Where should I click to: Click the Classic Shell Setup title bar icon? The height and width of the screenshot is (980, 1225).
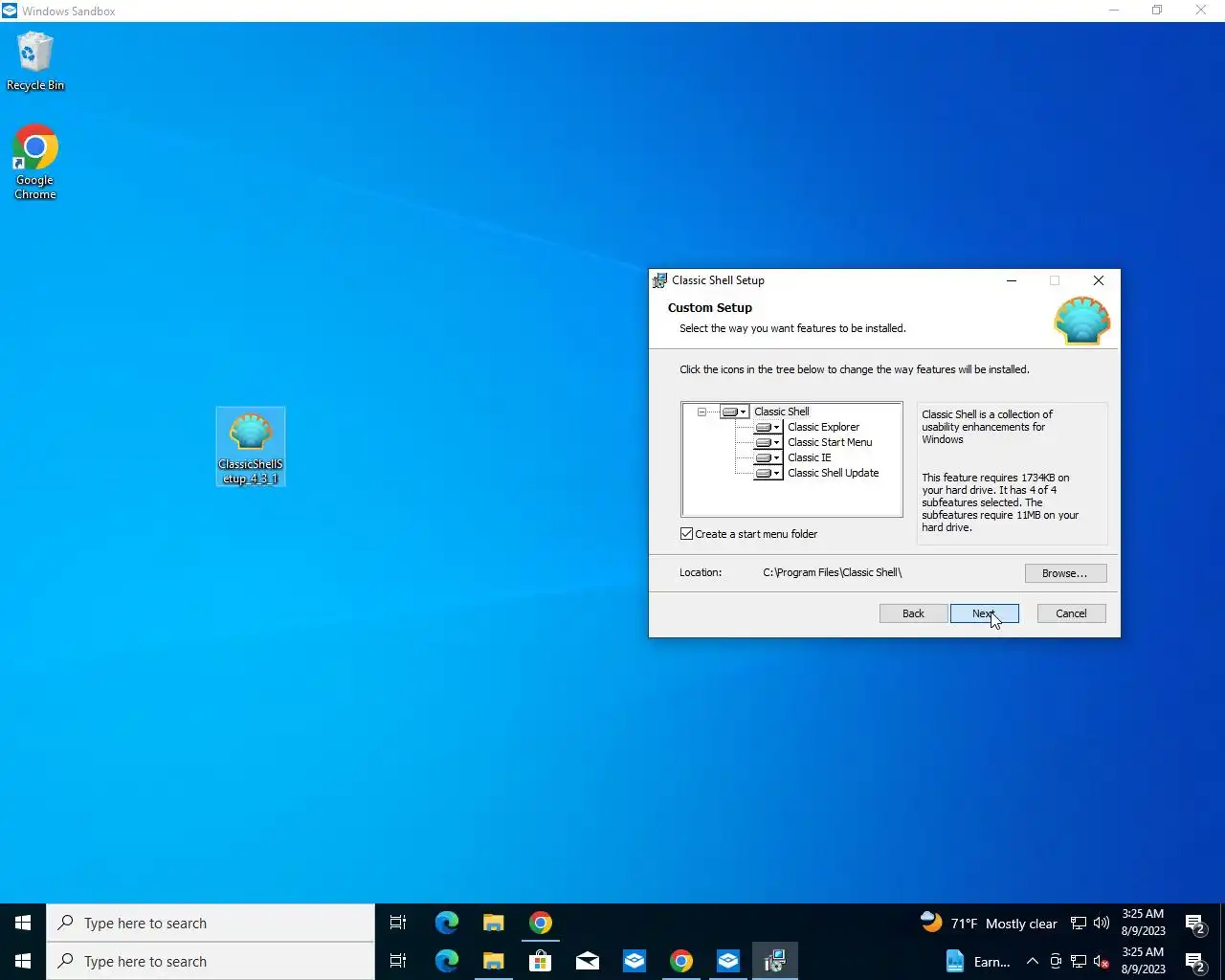[659, 280]
